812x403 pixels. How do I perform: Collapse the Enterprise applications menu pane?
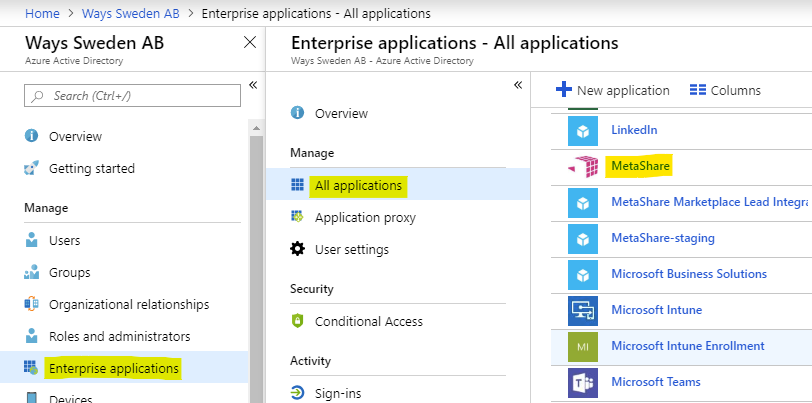click(517, 85)
